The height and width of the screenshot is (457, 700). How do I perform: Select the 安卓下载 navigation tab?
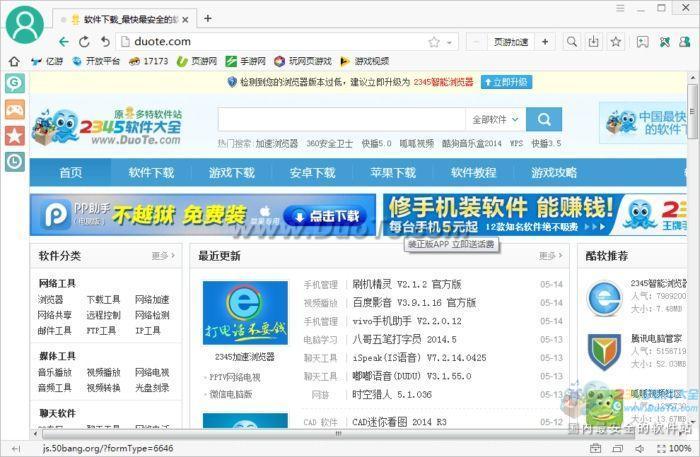(x=312, y=172)
